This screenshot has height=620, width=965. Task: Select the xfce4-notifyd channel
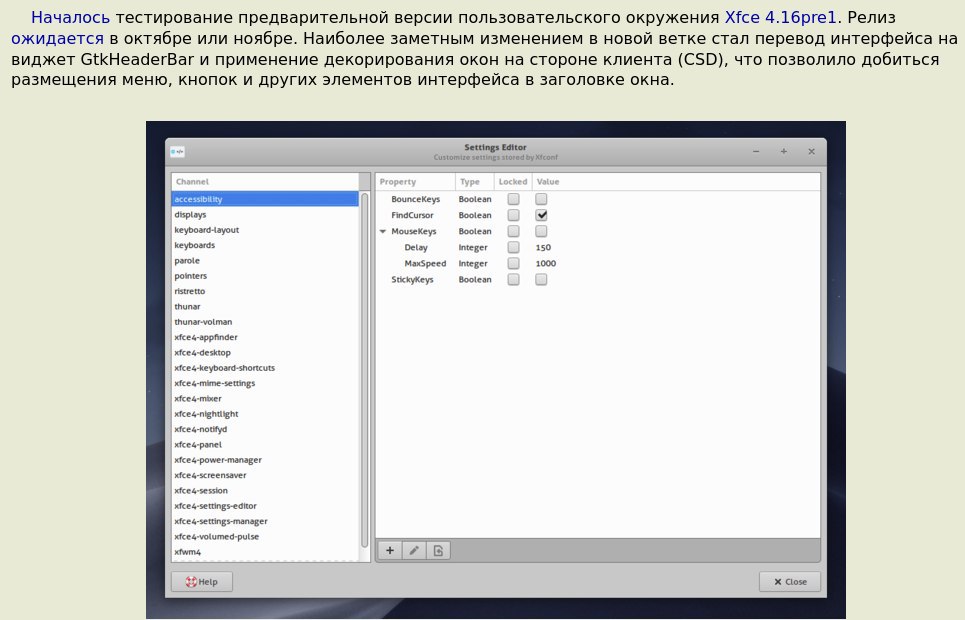265,429
